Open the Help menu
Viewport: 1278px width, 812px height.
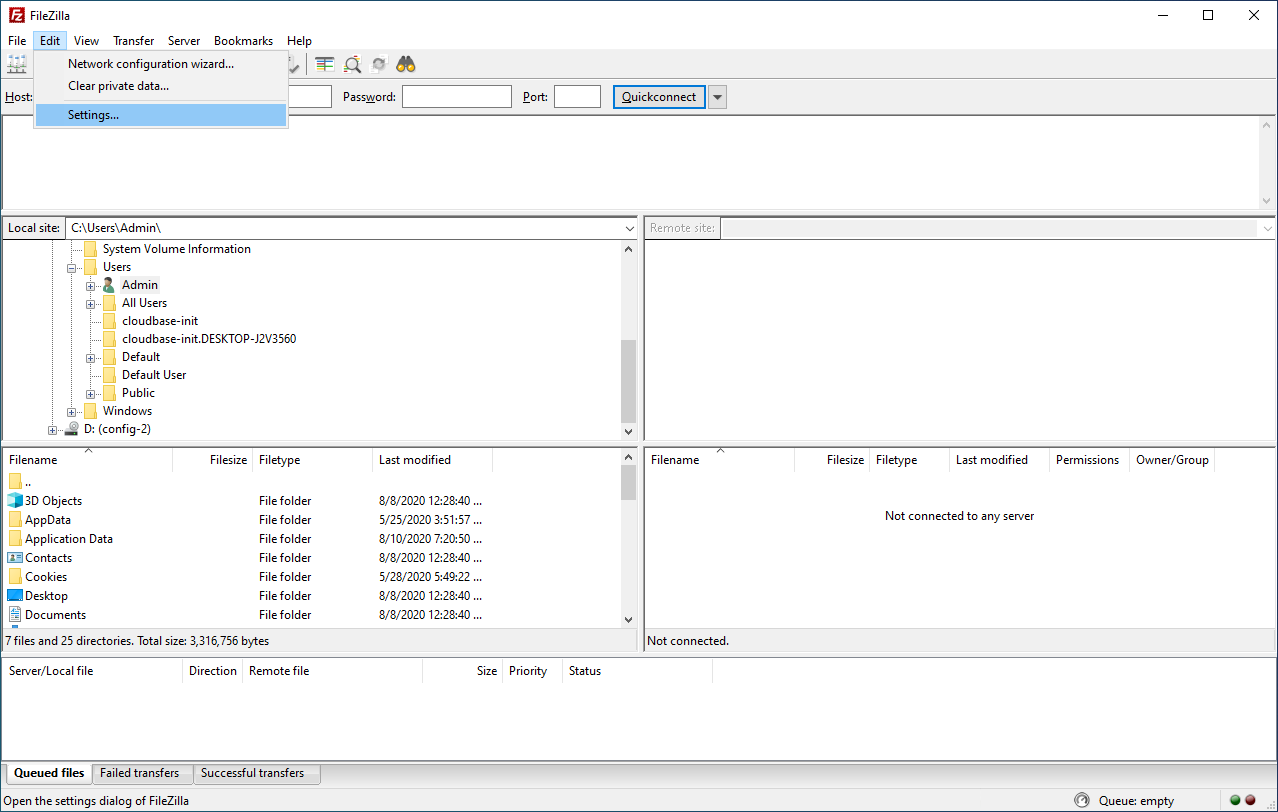click(x=299, y=41)
